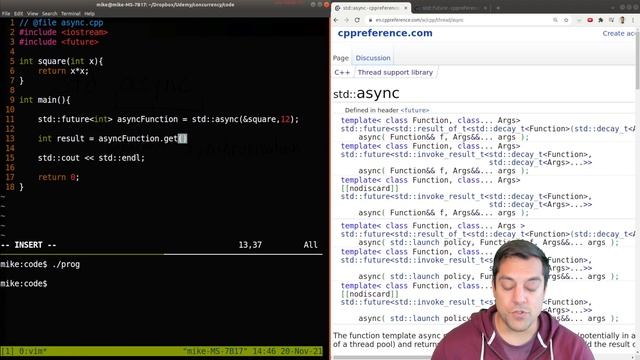Open the terminal File menu

(6, 13)
